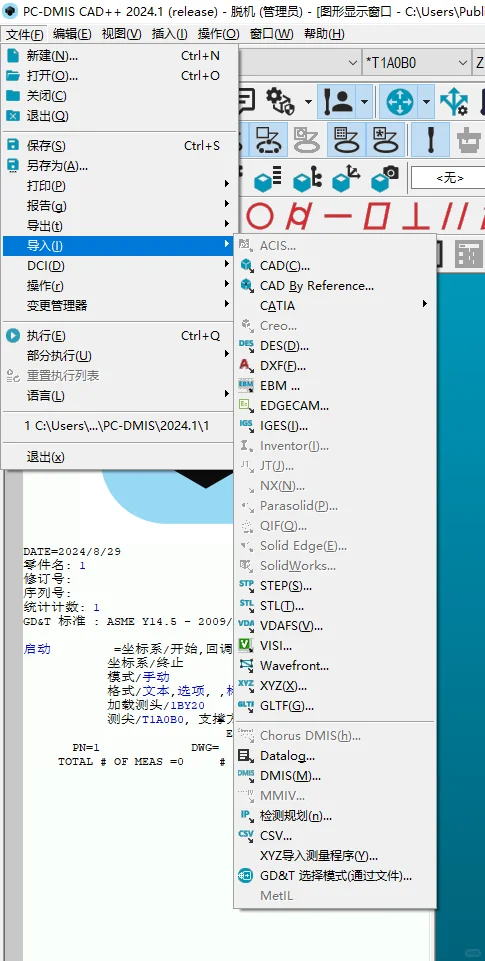The width and height of the screenshot is (485, 961).
Task: Click the grid-label ellipse toolbar icon
Action: point(346,140)
